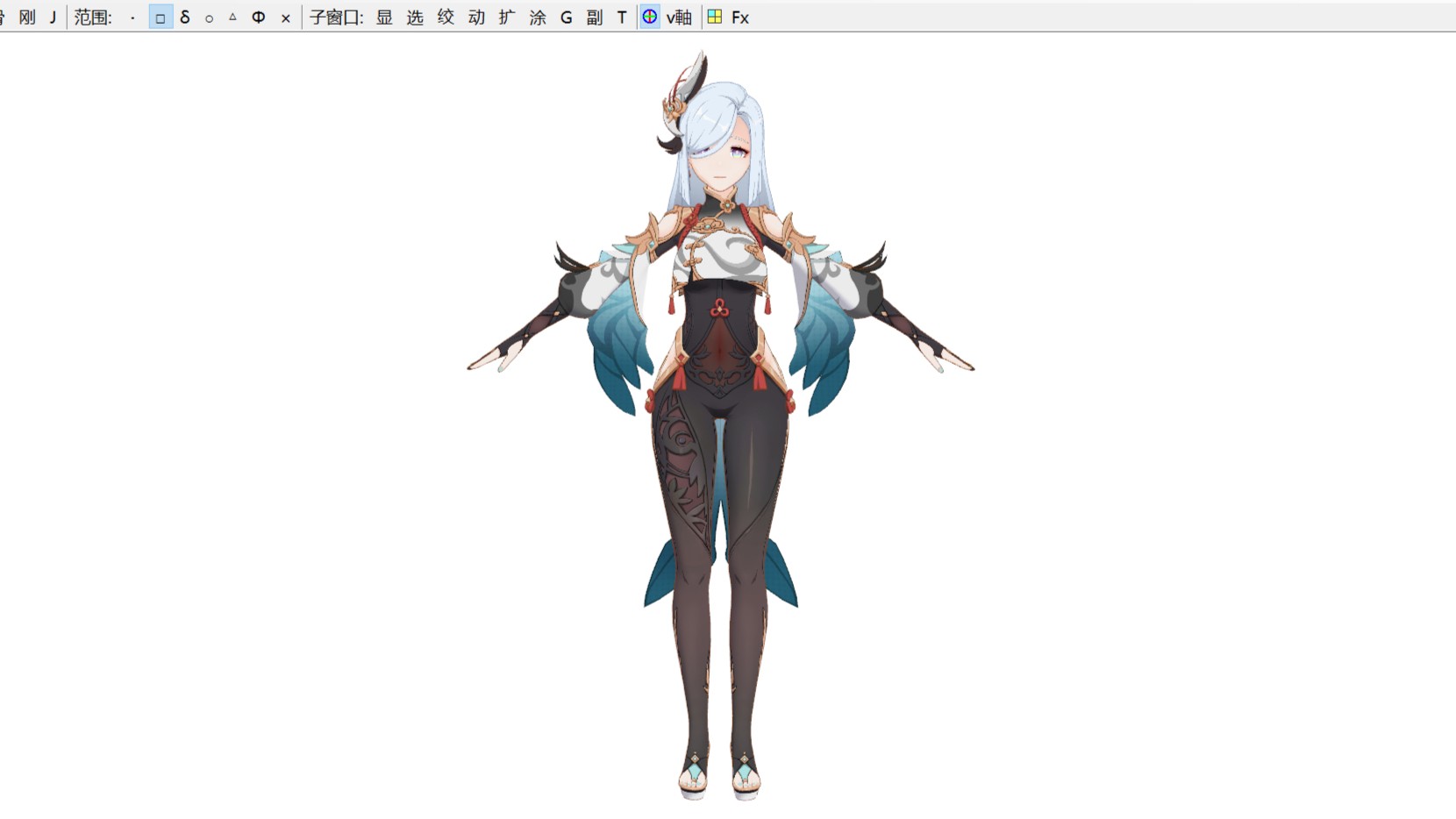Select the circle range mode icon
The height and width of the screenshot is (819, 1456).
(209, 18)
